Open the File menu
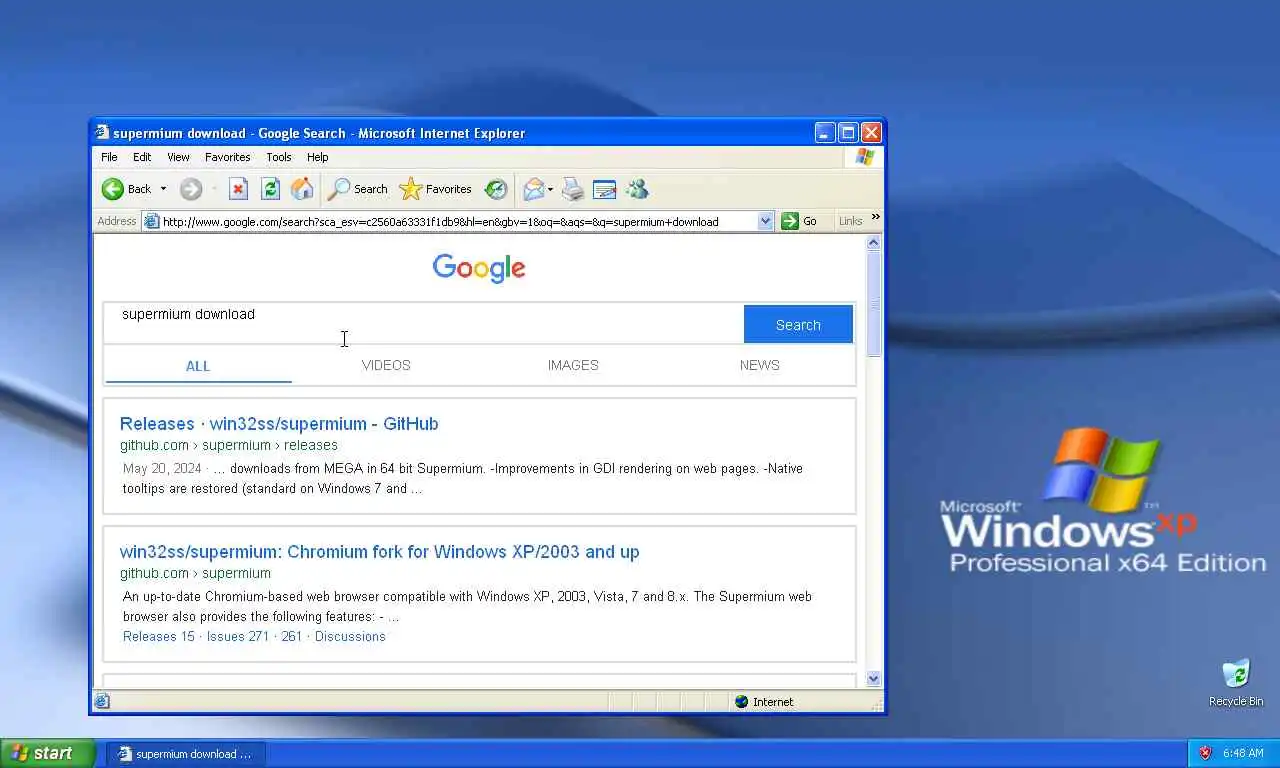This screenshot has height=768, width=1280. [109, 157]
